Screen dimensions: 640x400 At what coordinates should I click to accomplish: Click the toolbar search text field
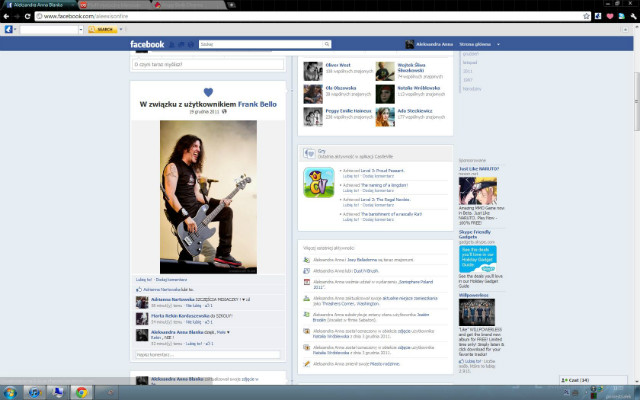49,29
